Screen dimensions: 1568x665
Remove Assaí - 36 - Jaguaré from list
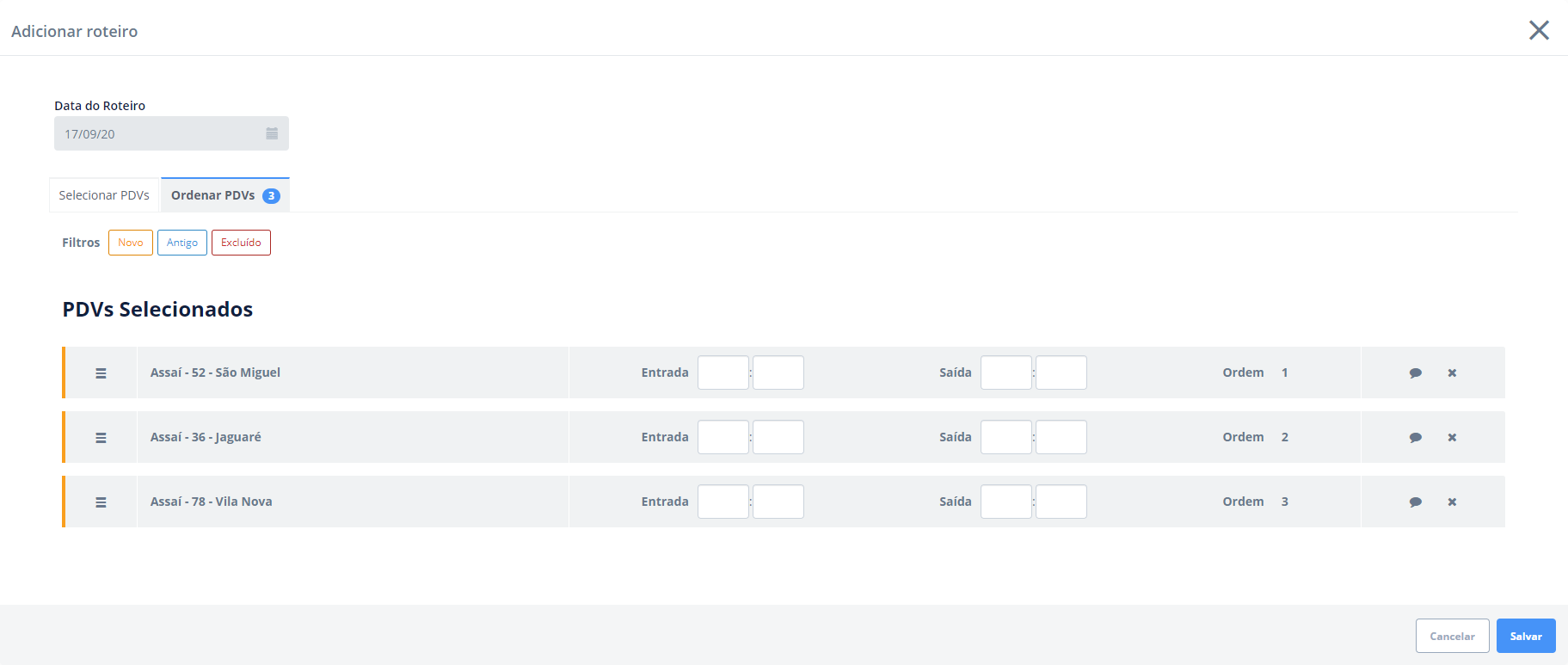tap(1452, 438)
